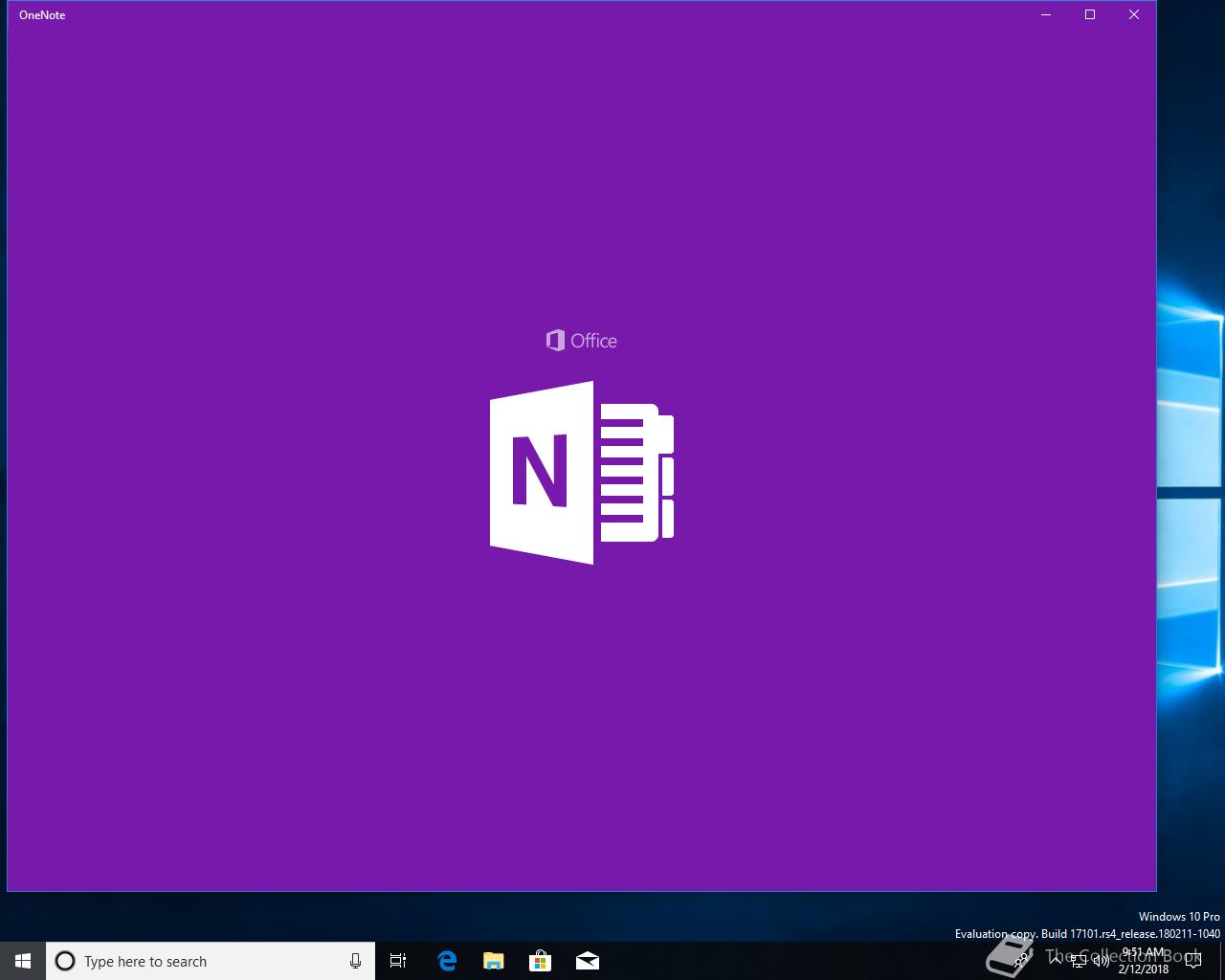Image resolution: width=1225 pixels, height=980 pixels.
Task: Open the Mail app from the taskbar
Action: click(588, 961)
